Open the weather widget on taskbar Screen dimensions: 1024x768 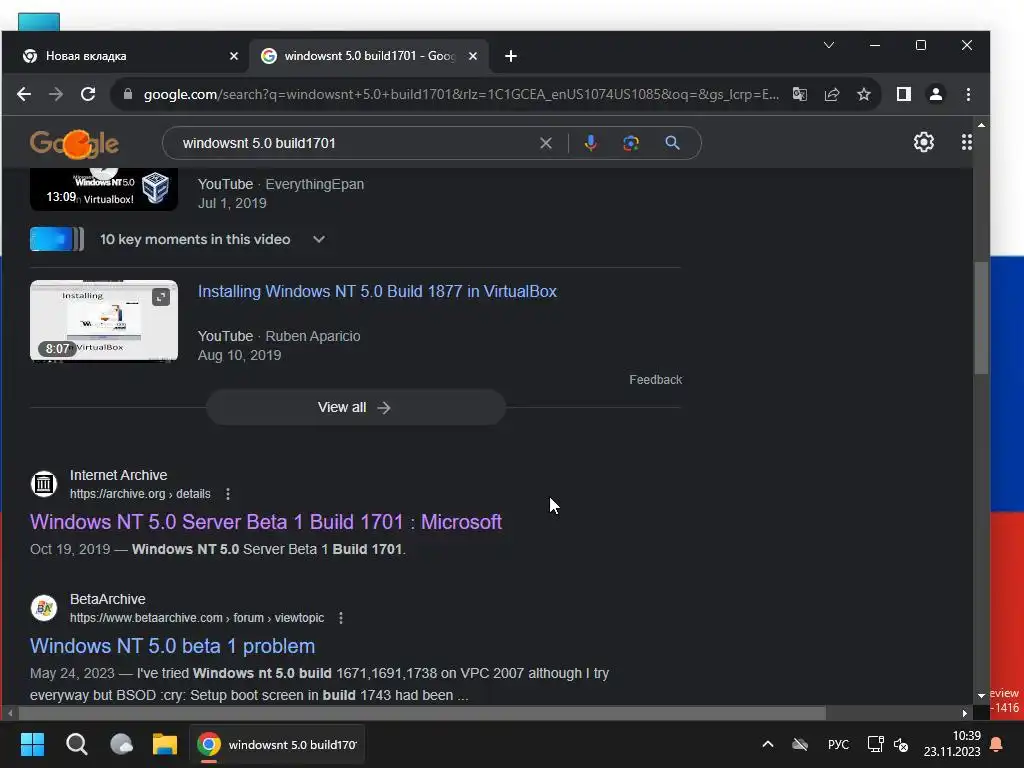point(121,744)
